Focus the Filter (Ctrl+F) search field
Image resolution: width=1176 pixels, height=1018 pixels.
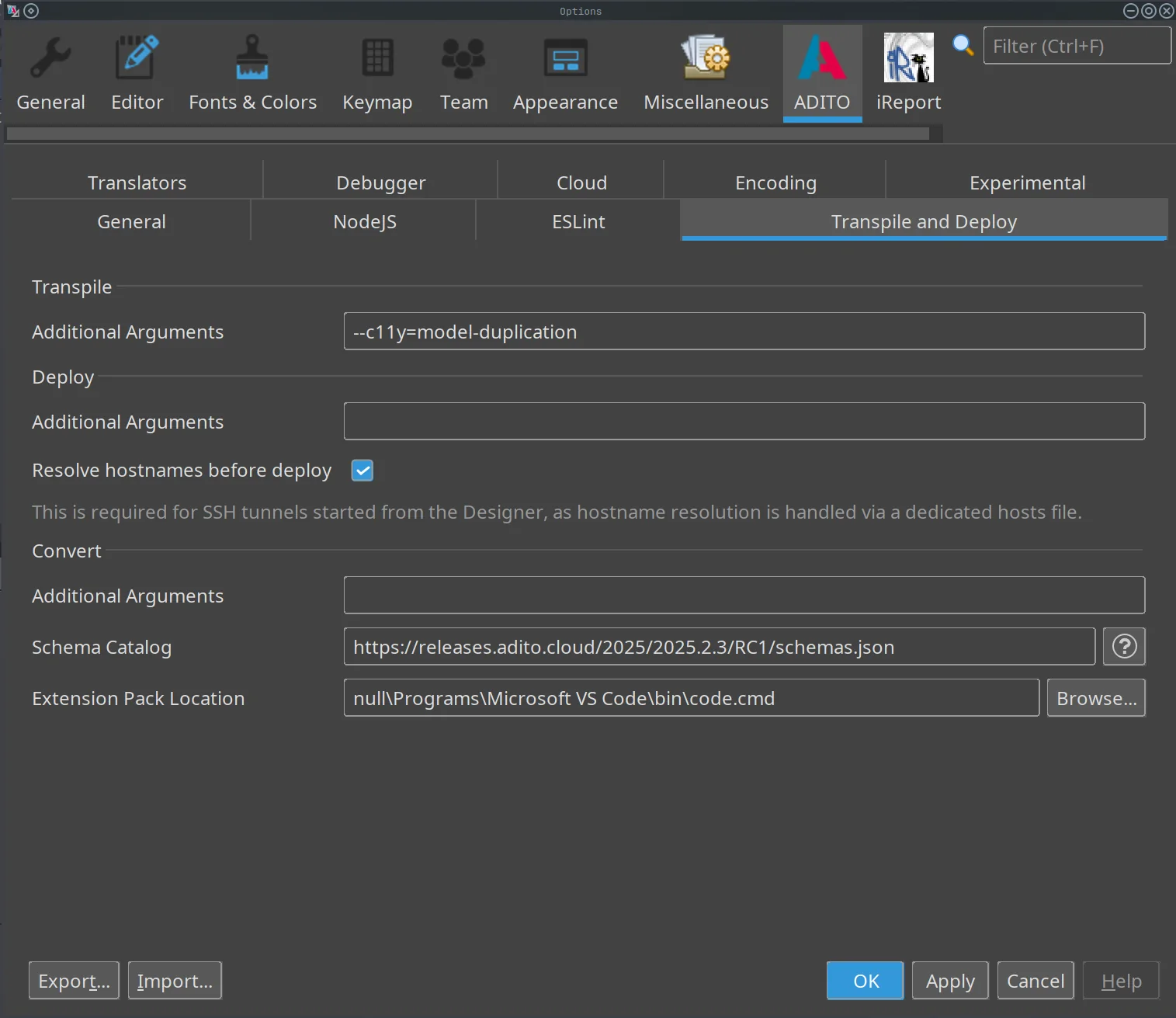[1077, 46]
